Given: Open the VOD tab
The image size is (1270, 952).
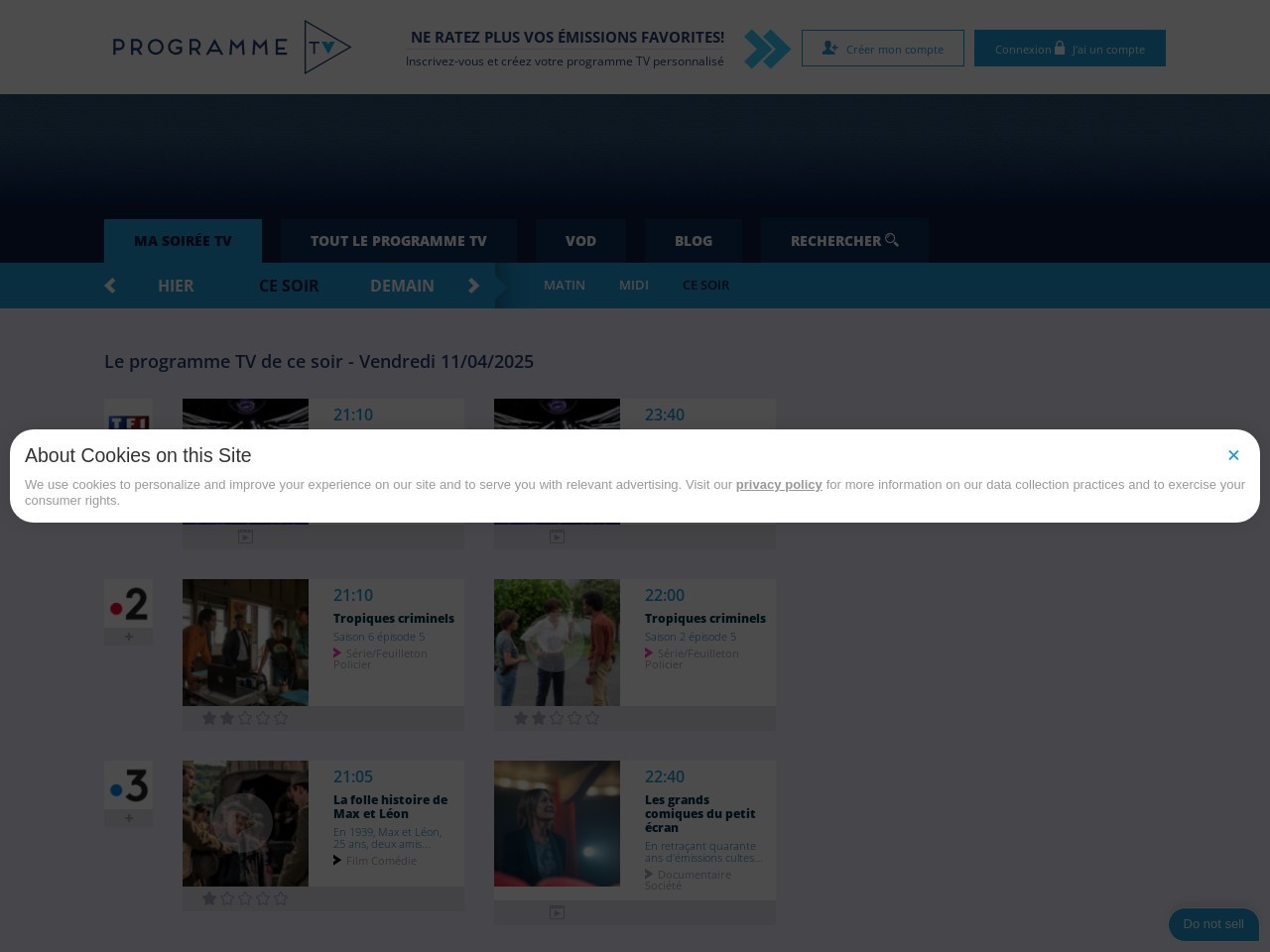Looking at the screenshot, I should coord(580,241).
